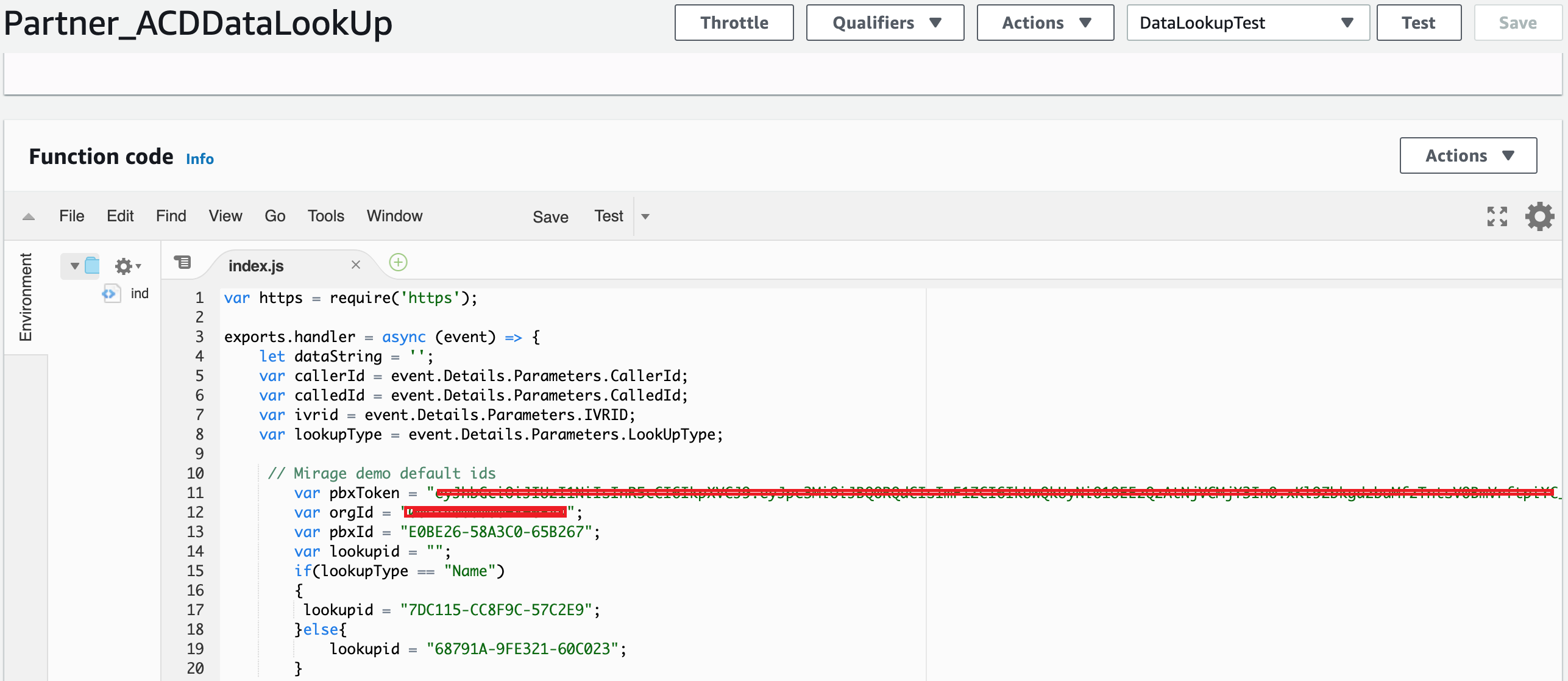Click the tab list icon
The width and height of the screenshot is (1568, 681).
(x=182, y=263)
